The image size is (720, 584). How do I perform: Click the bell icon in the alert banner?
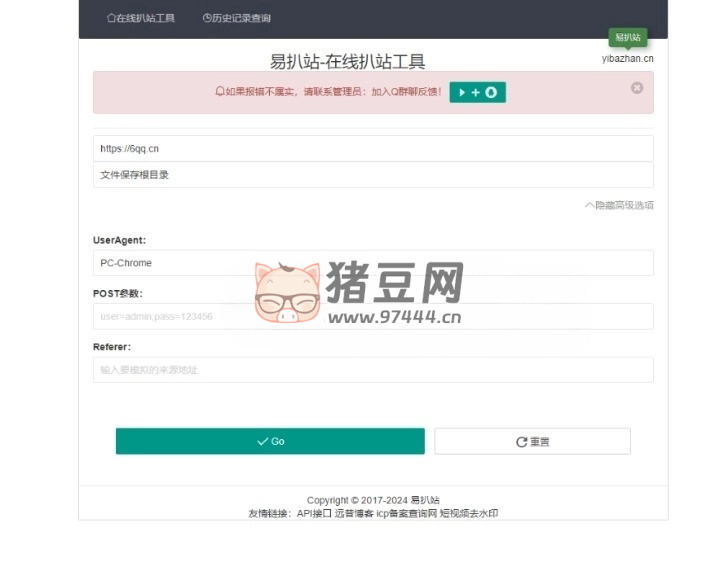[x=220, y=92]
